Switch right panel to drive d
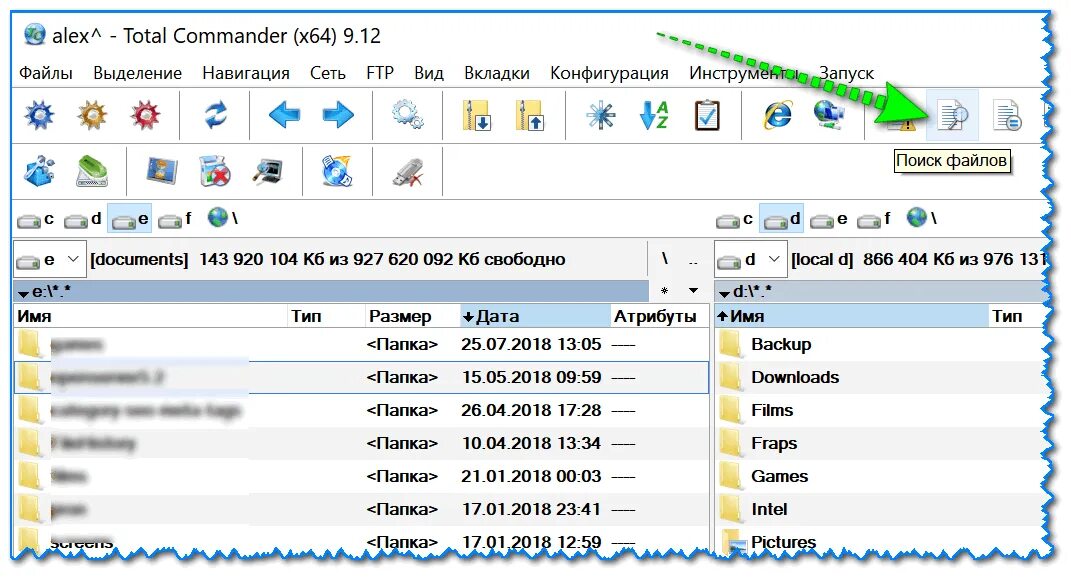This screenshot has height=577, width=1071. (x=781, y=219)
